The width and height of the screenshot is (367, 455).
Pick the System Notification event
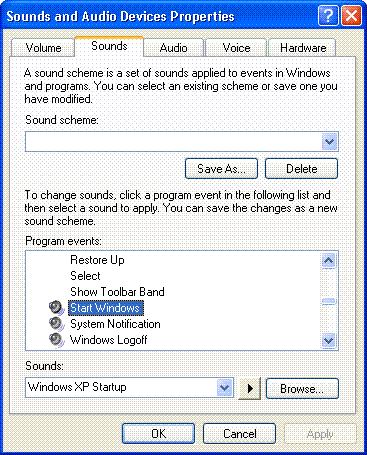pos(115,324)
